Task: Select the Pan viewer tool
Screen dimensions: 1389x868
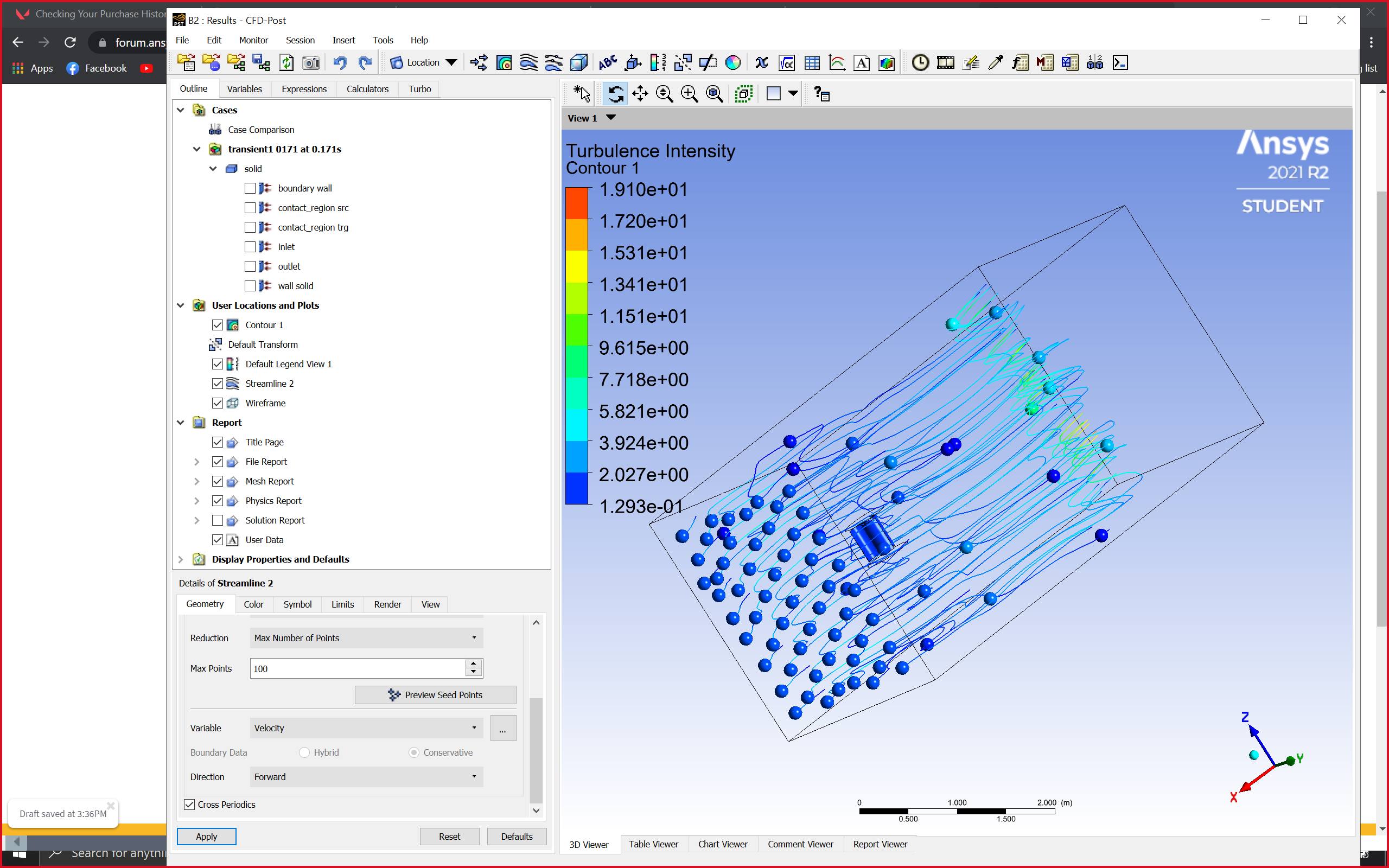Action: 640,93
